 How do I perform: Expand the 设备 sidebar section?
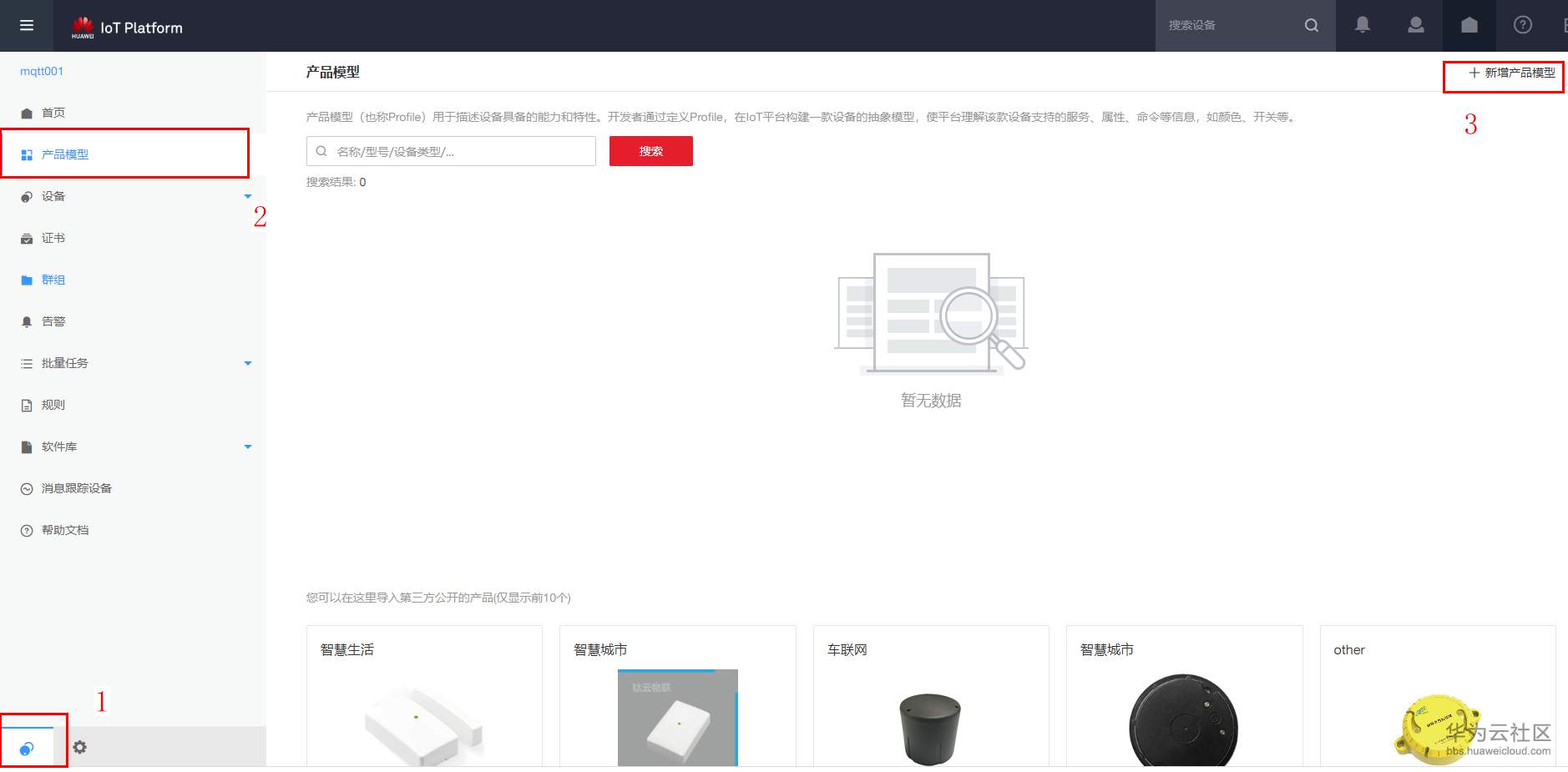click(x=247, y=195)
